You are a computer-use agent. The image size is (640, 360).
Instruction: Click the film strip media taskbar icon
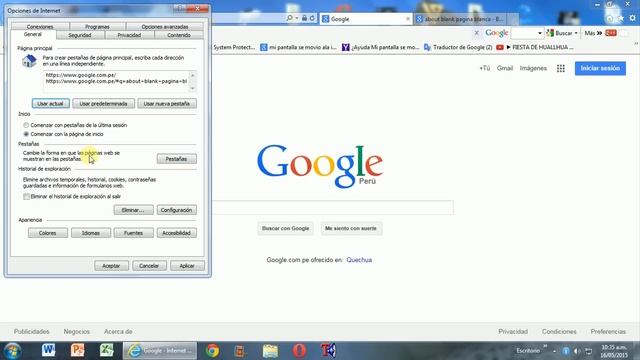coord(240,351)
